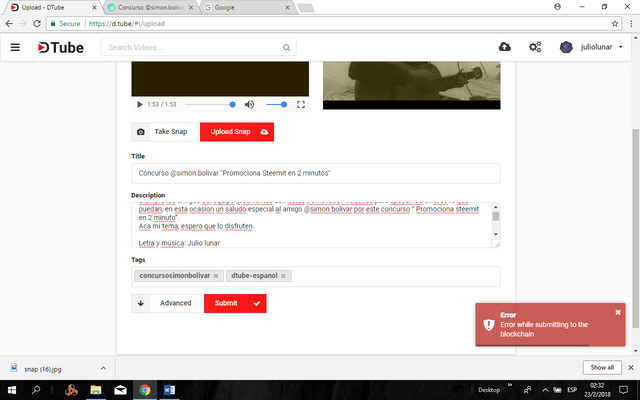Seek on the video progress slider

coord(210,104)
